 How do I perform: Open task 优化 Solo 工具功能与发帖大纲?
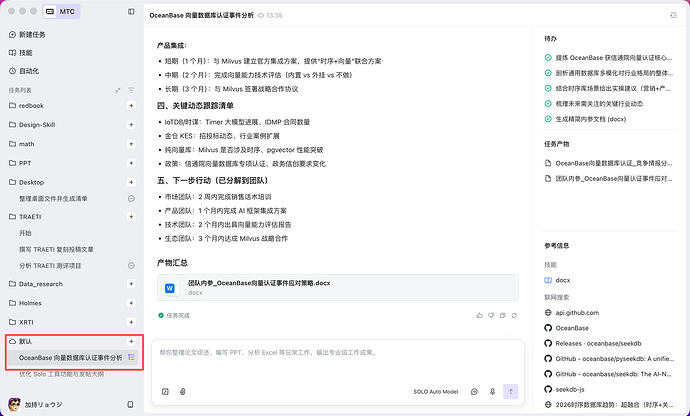pos(62,374)
